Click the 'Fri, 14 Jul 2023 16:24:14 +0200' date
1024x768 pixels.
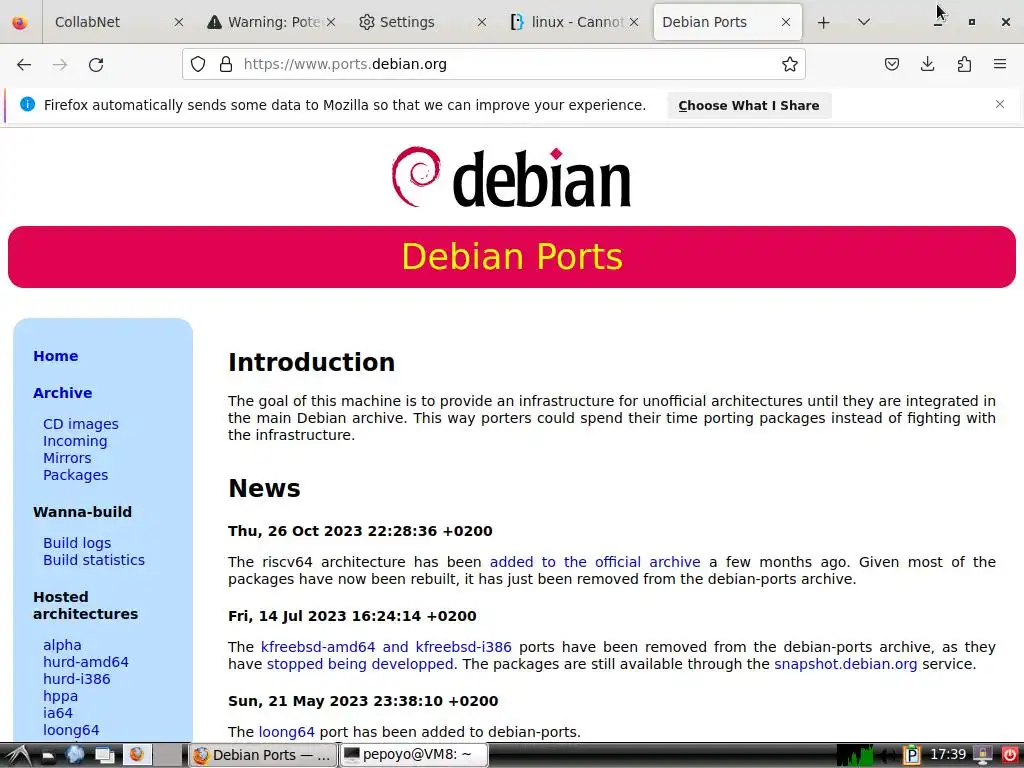pos(352,615)
